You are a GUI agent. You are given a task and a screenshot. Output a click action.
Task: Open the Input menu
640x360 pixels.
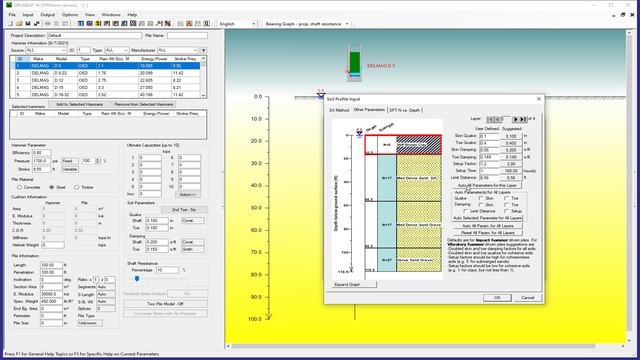point(28,15)
